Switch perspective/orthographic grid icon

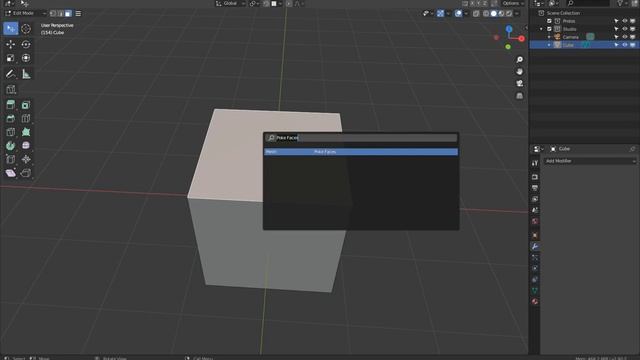[x=520, y=96]
